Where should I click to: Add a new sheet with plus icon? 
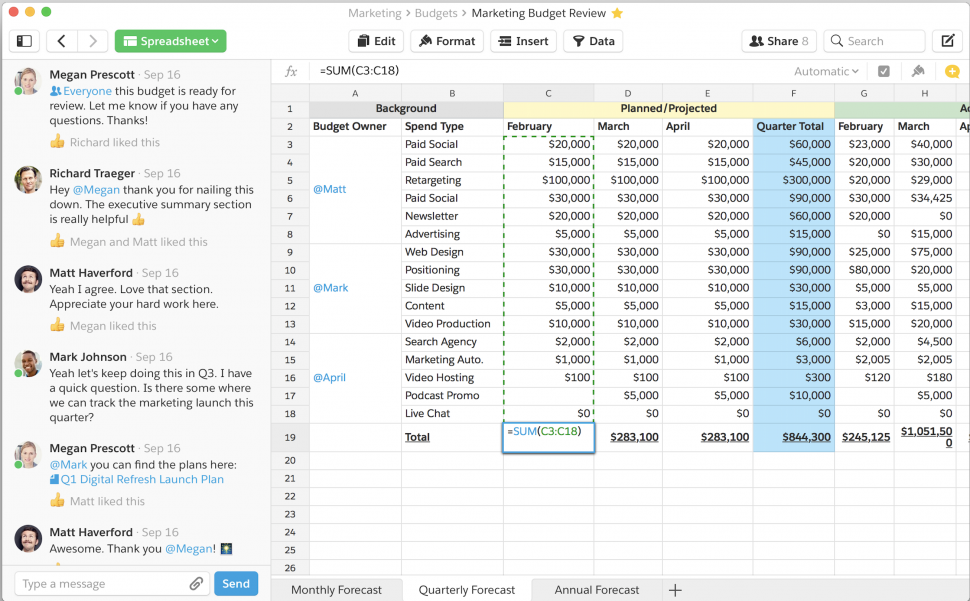pos(675,590)
